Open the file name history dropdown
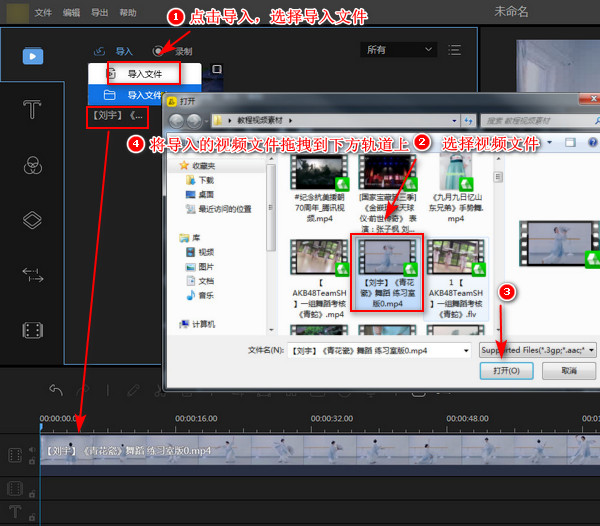This screenshot has width=600, height=526. point(466,350)
